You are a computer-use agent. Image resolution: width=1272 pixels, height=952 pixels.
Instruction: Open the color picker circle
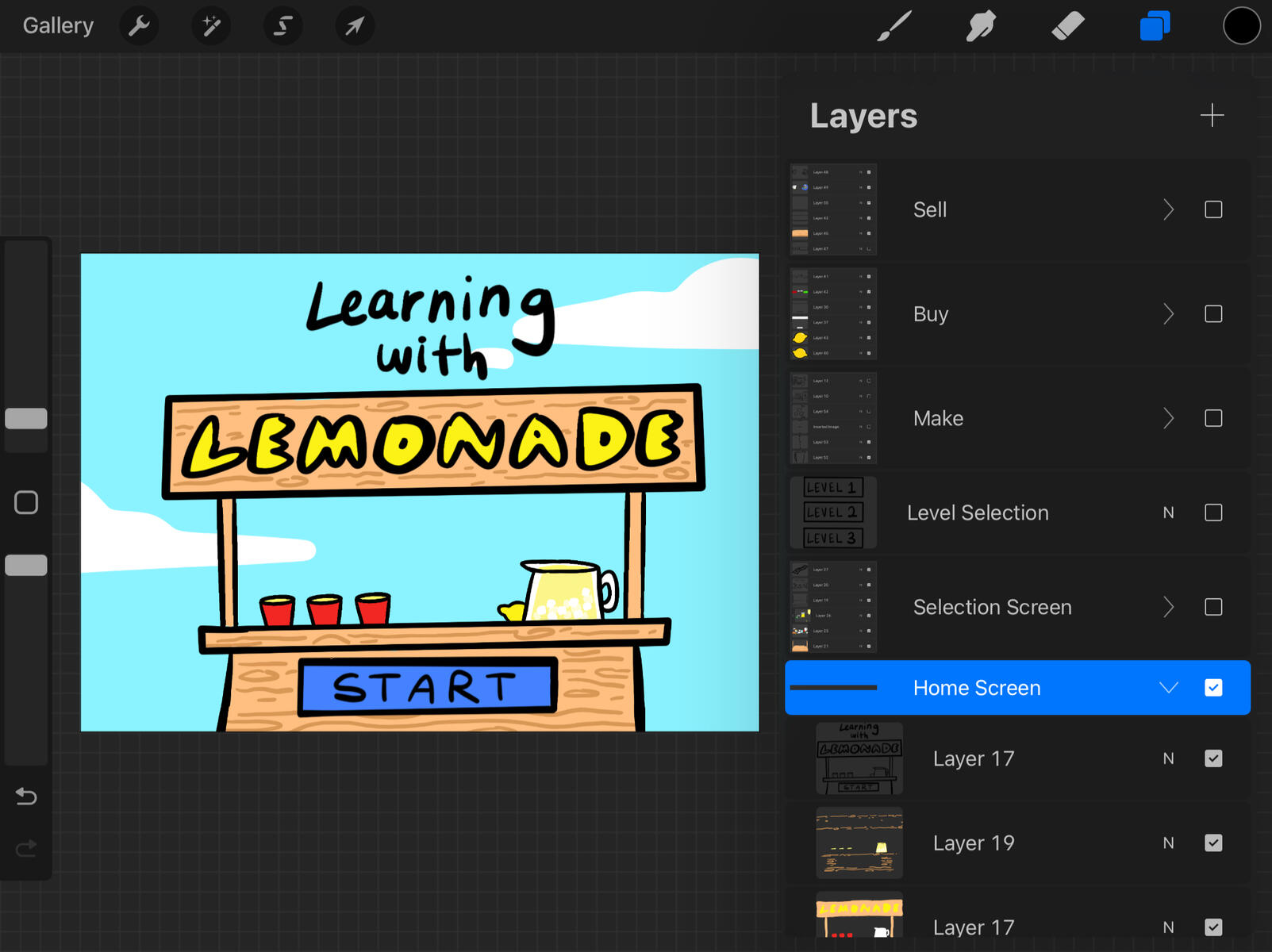pyautogui.click(x=1240, y=25)
